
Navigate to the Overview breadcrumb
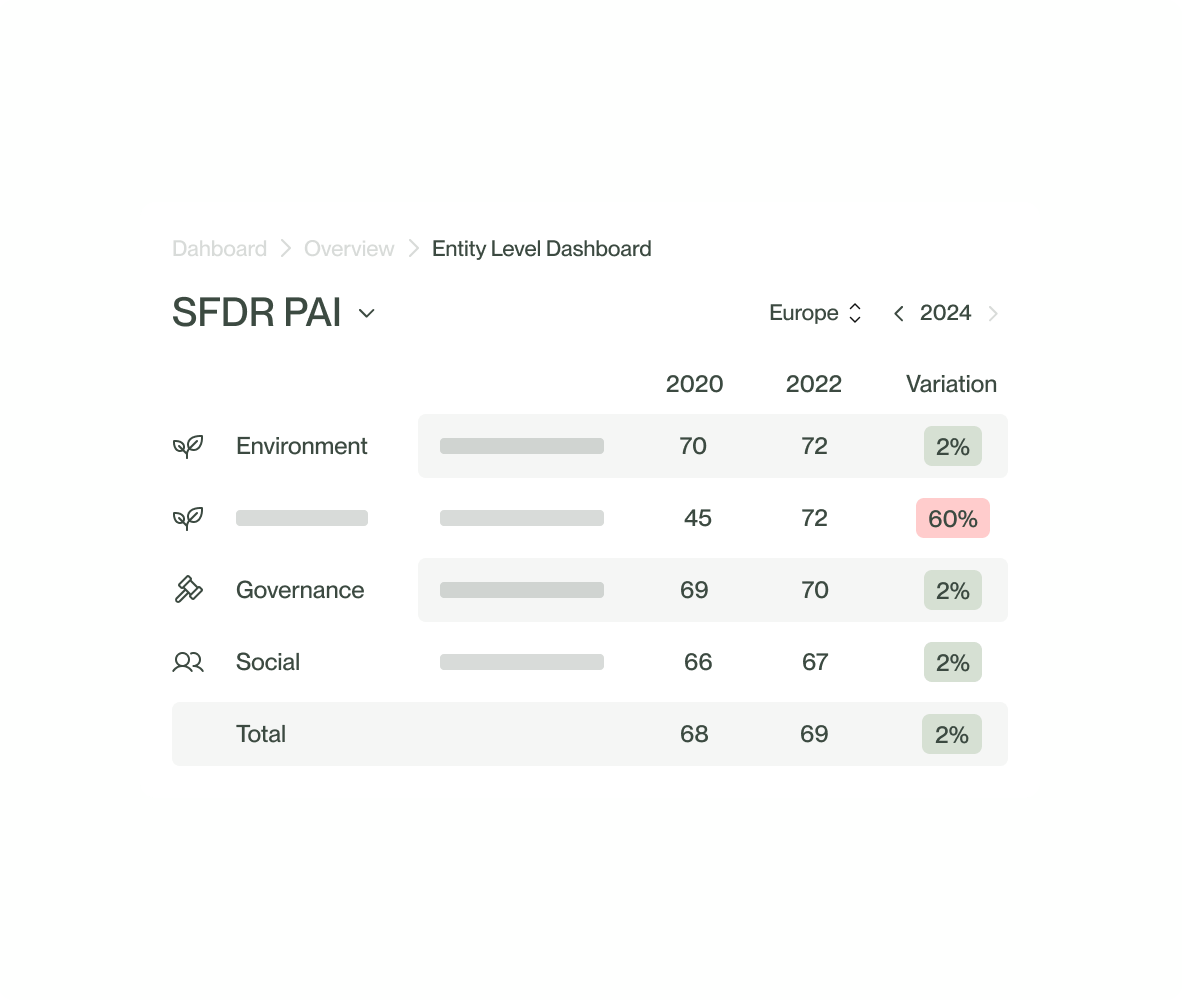click(349, 248)
